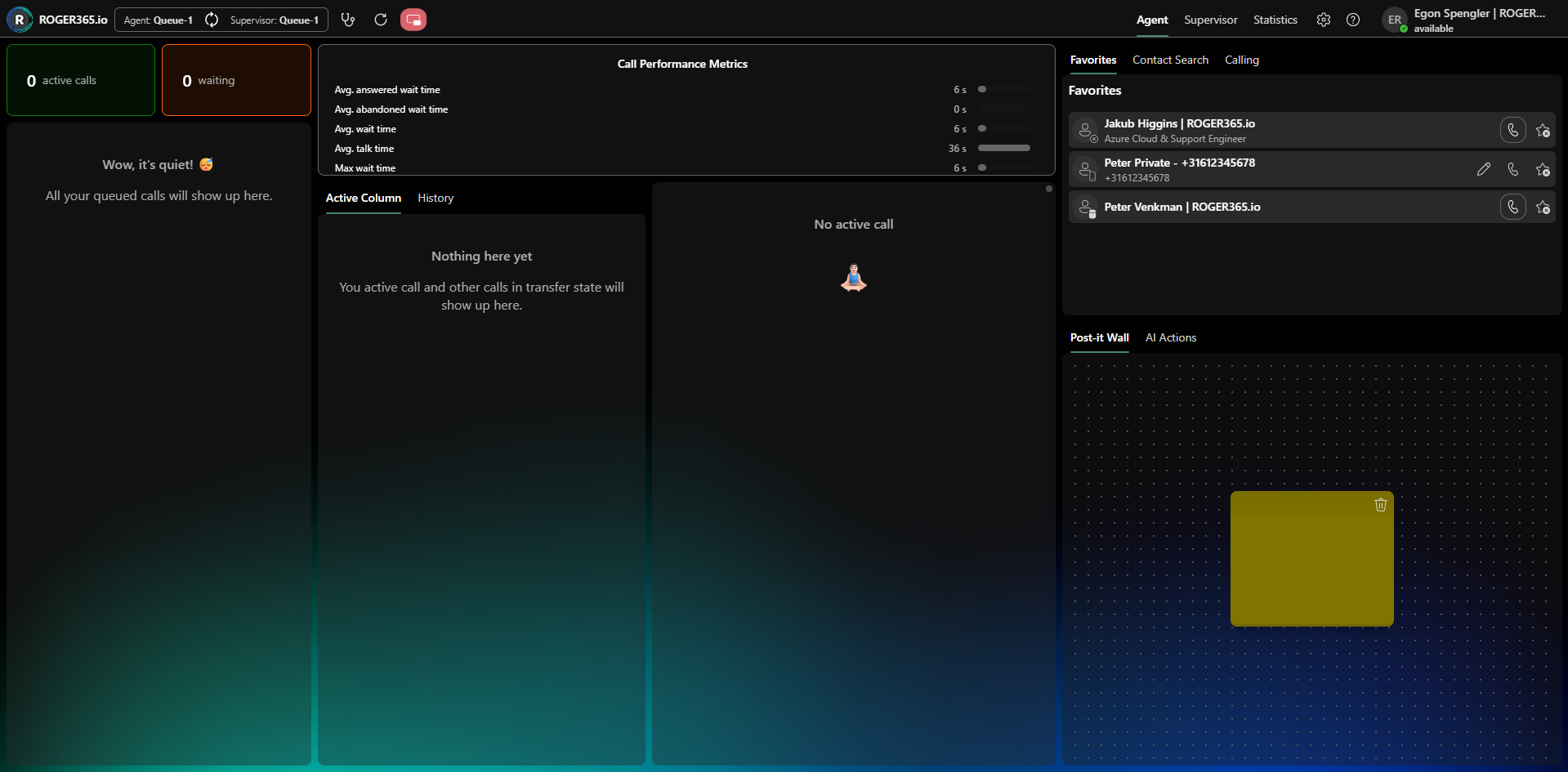Open the help question mark icon
This screenshot has width=1568, height=772.
coord(1353,20)
